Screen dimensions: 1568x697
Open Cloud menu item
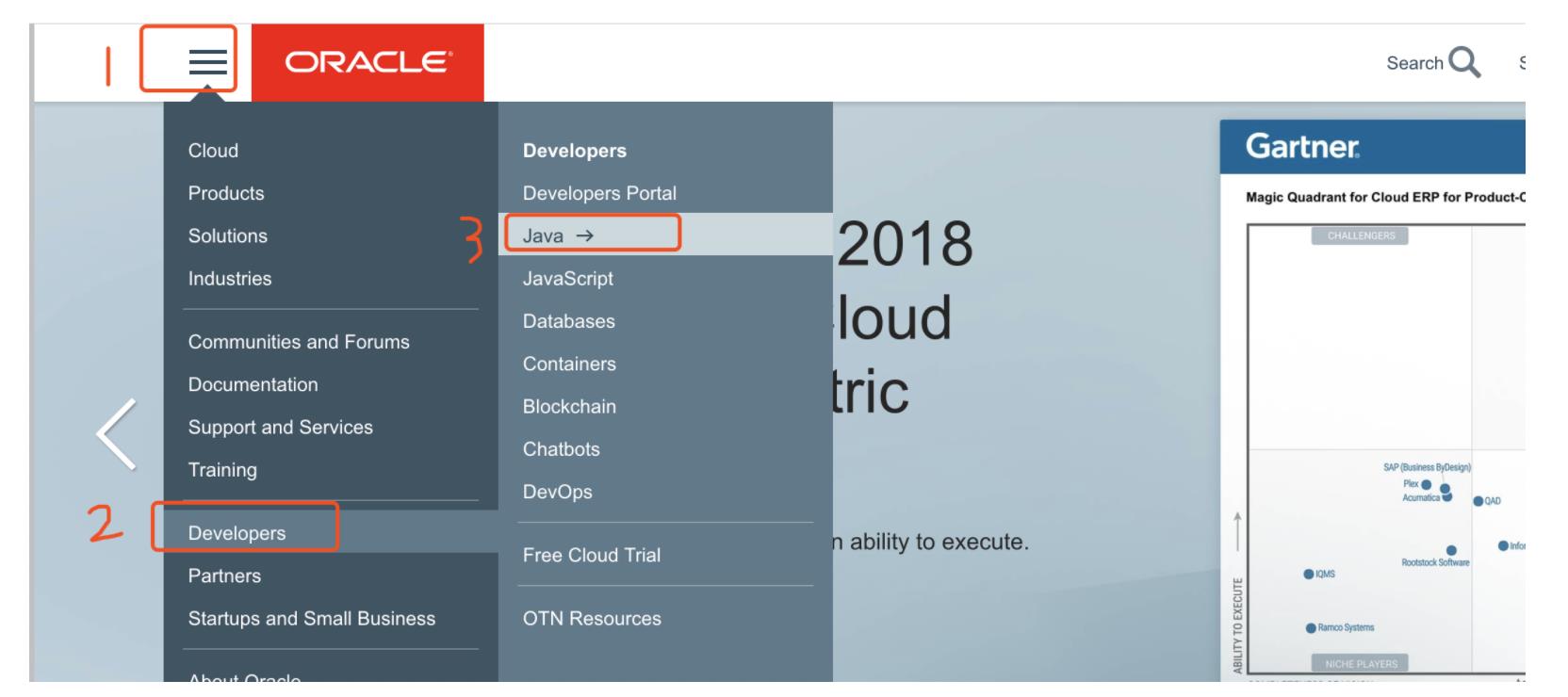pyautogui.click(x=213, y=151)
